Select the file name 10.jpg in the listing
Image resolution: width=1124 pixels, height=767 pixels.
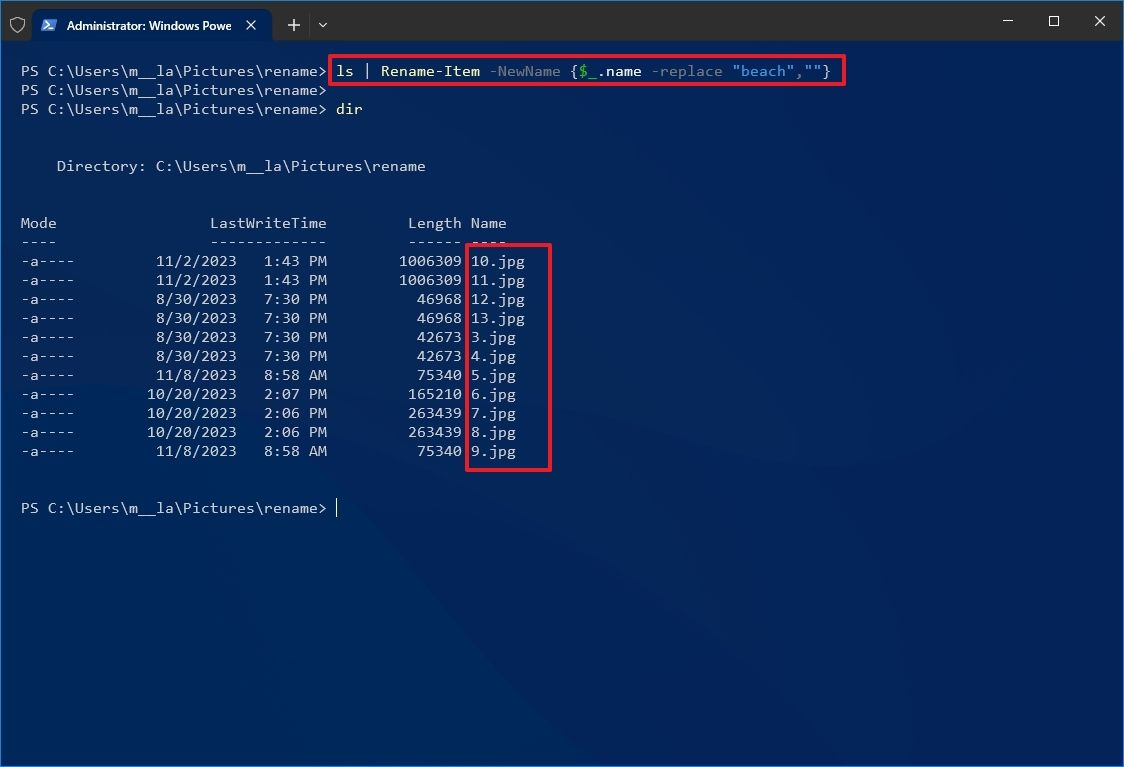[497, 261]
